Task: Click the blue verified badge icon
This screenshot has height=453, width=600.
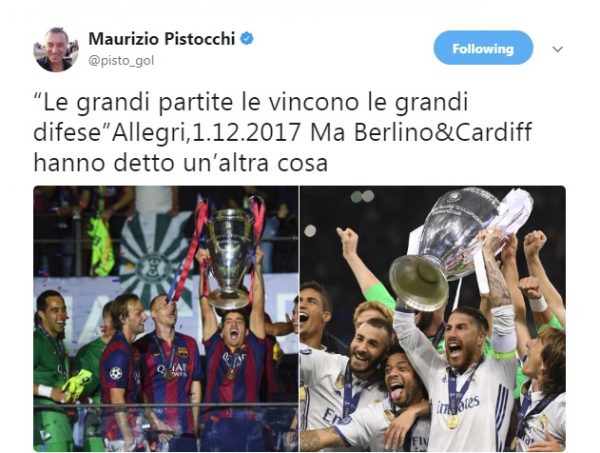Action: pos(247,39)
